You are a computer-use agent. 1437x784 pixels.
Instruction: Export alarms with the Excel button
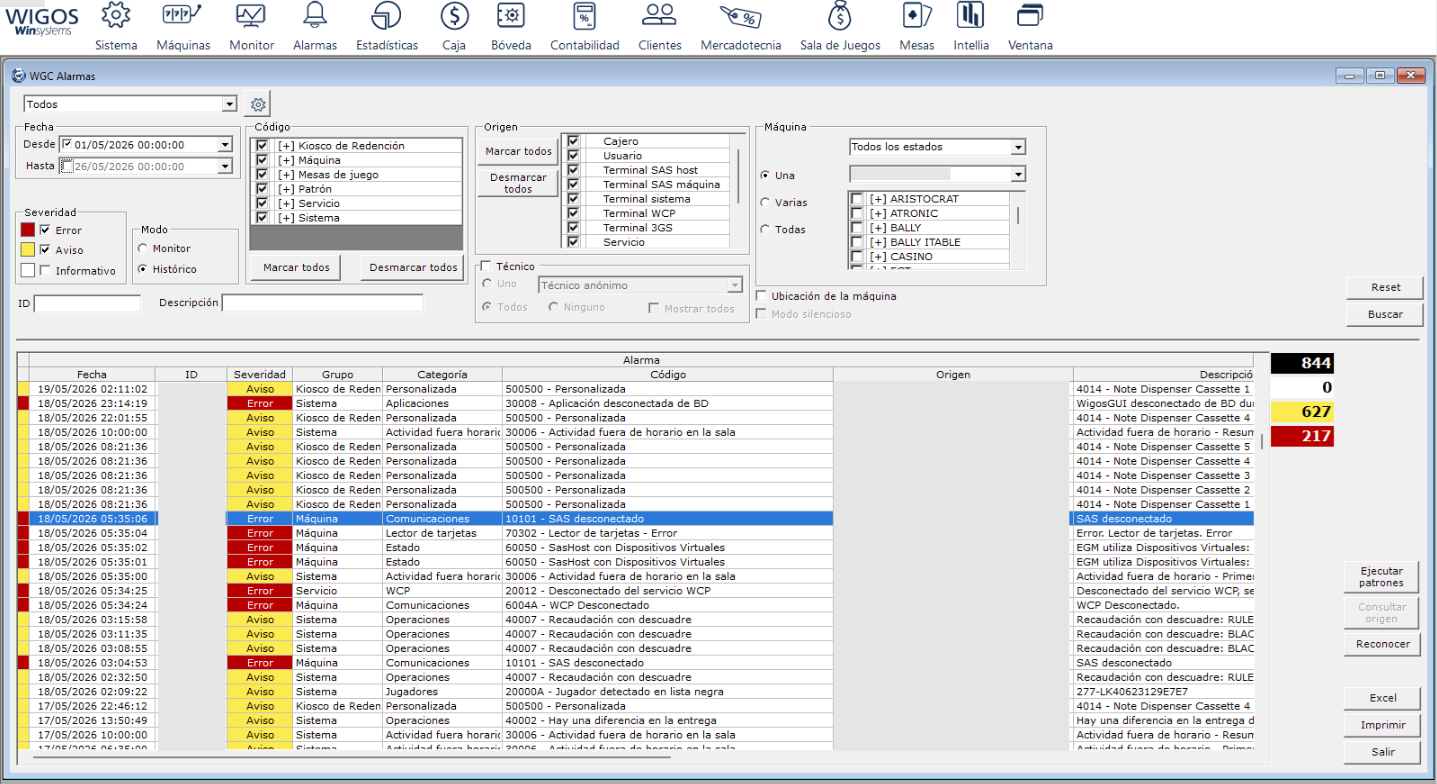1383,698
